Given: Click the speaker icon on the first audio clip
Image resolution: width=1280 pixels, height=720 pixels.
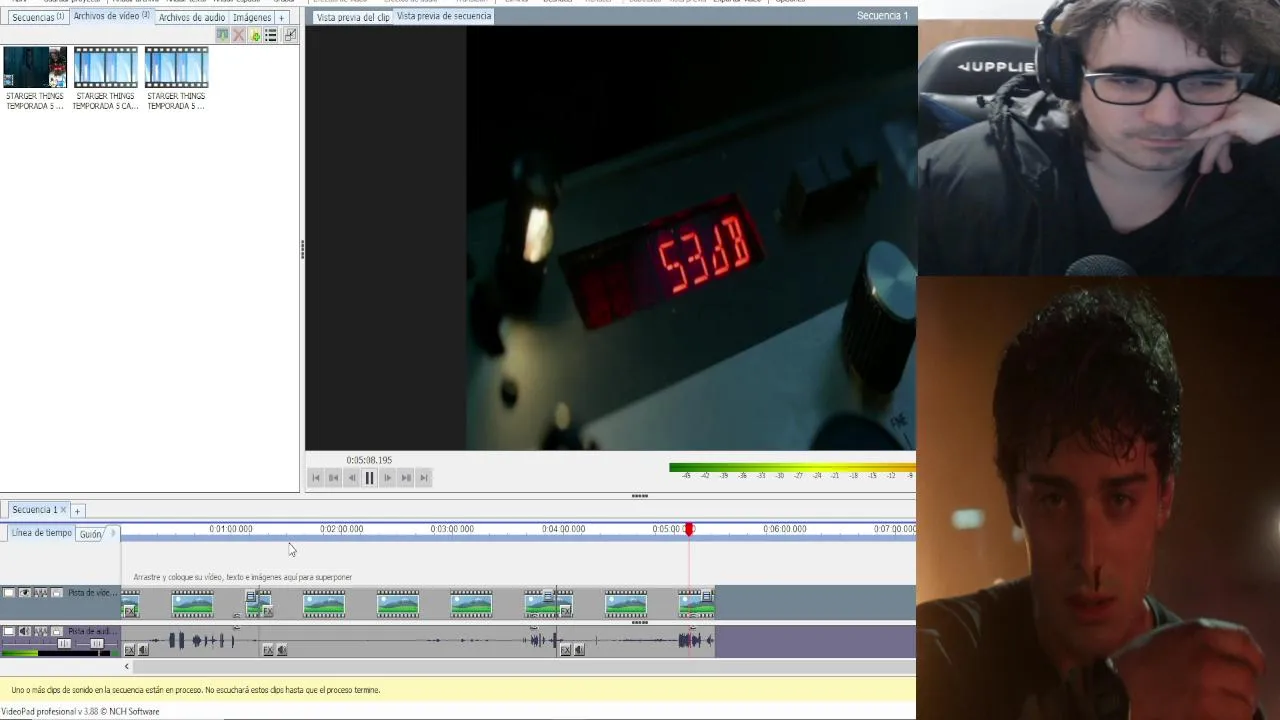Looking at the screenshot, I should [143, 650].
